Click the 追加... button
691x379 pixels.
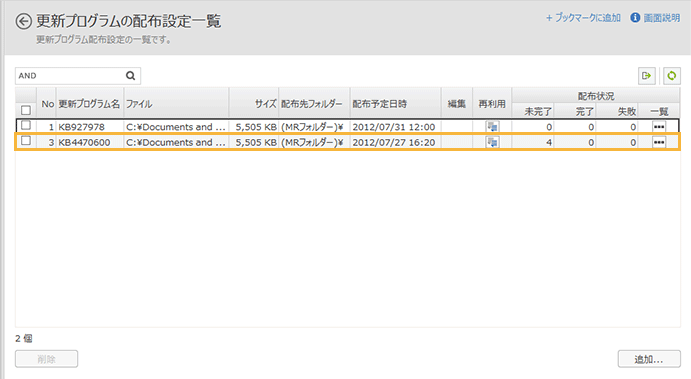649,359
